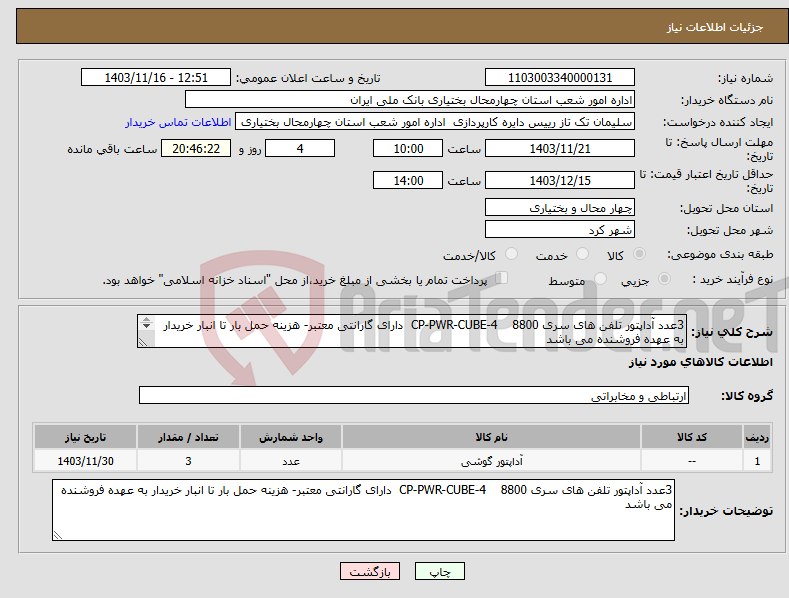The height and width of the screenshot is (598, 789).
Task: Click the توضیحات خریدار text area
Action: pyautogui.click(x=363, y=510)
